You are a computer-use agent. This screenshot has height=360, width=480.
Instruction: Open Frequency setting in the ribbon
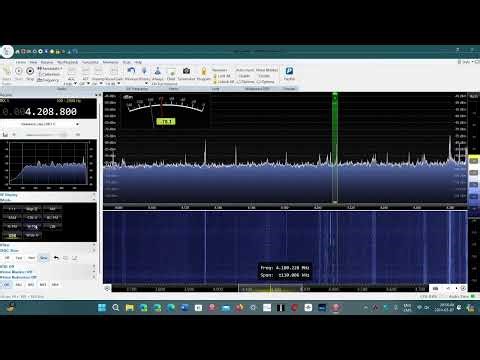48,80
